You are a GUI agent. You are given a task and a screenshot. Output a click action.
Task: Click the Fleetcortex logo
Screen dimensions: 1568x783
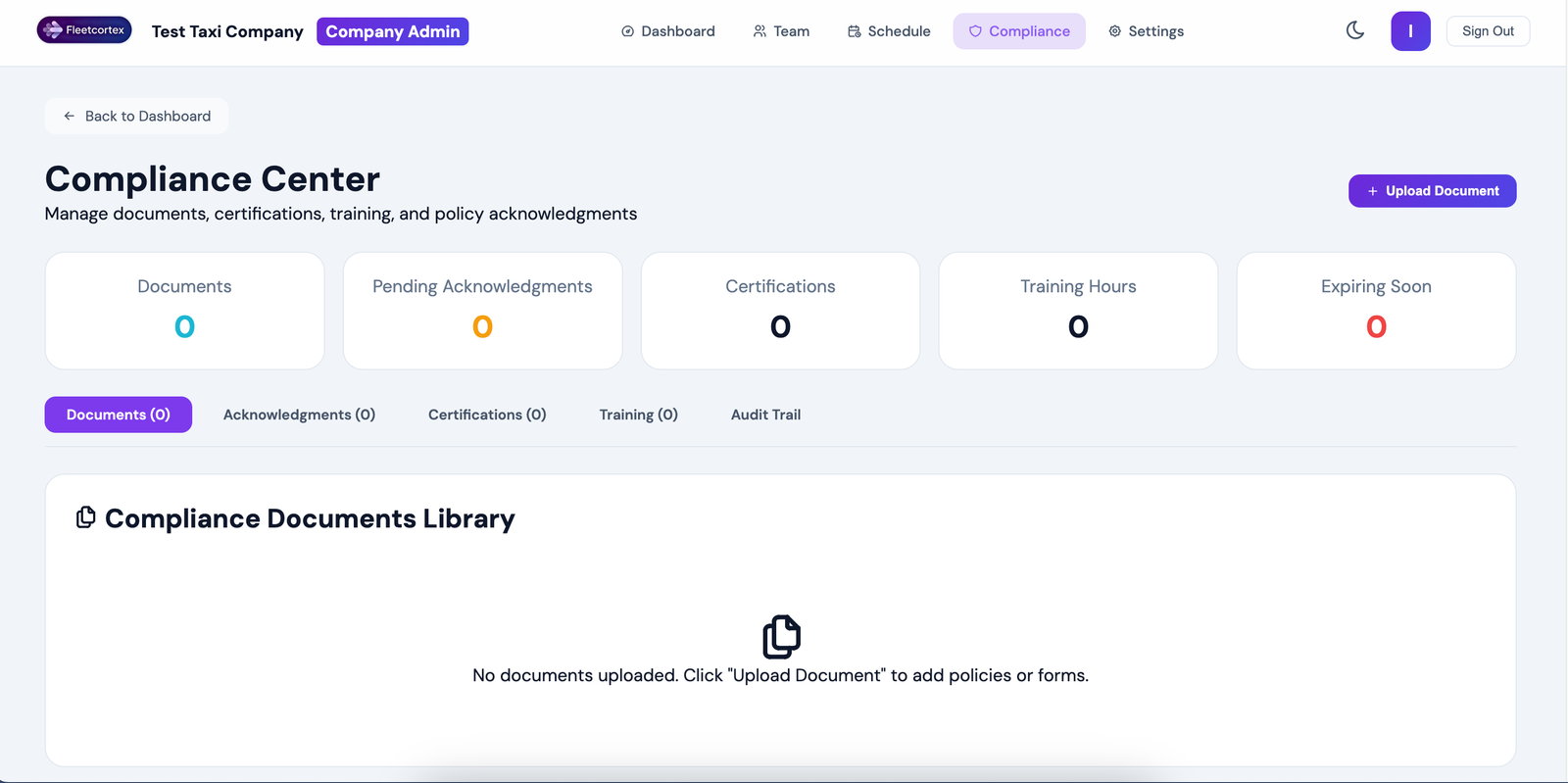coord(84,30)
